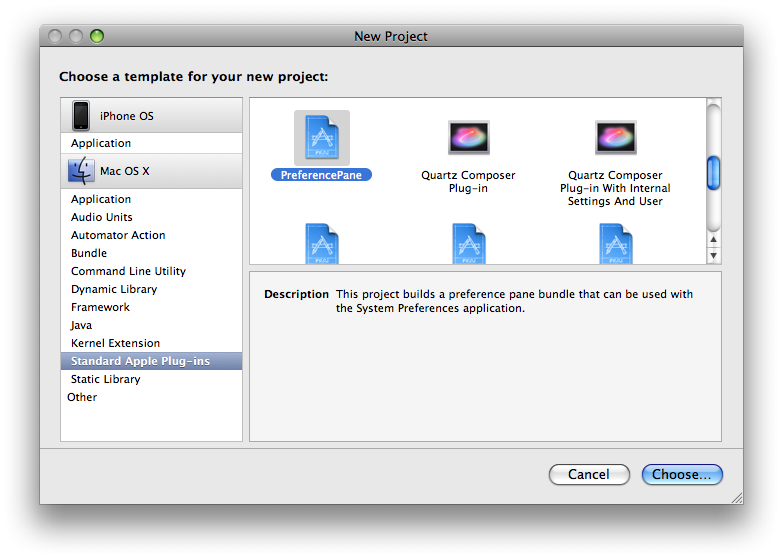The height and width of the screenshot is (559, 783).
Task: Click the Mac OS X Finder icon
Action: click(80, 171)
